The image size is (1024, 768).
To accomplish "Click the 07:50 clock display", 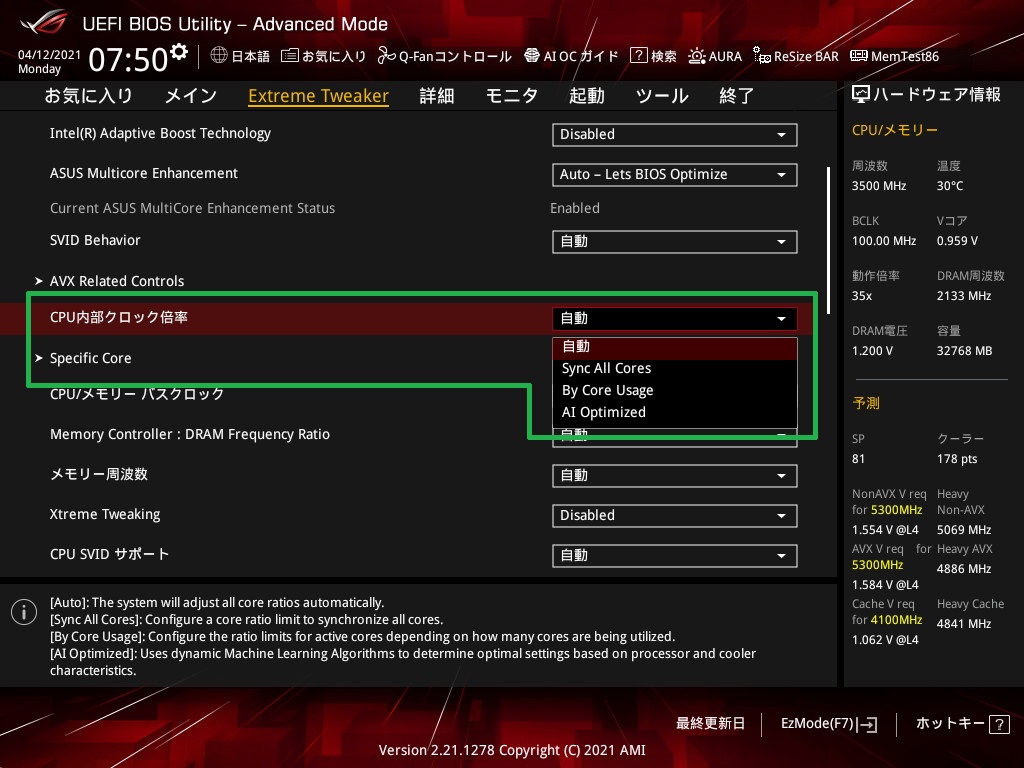I will pyautogui.click(x=129, y=59).
